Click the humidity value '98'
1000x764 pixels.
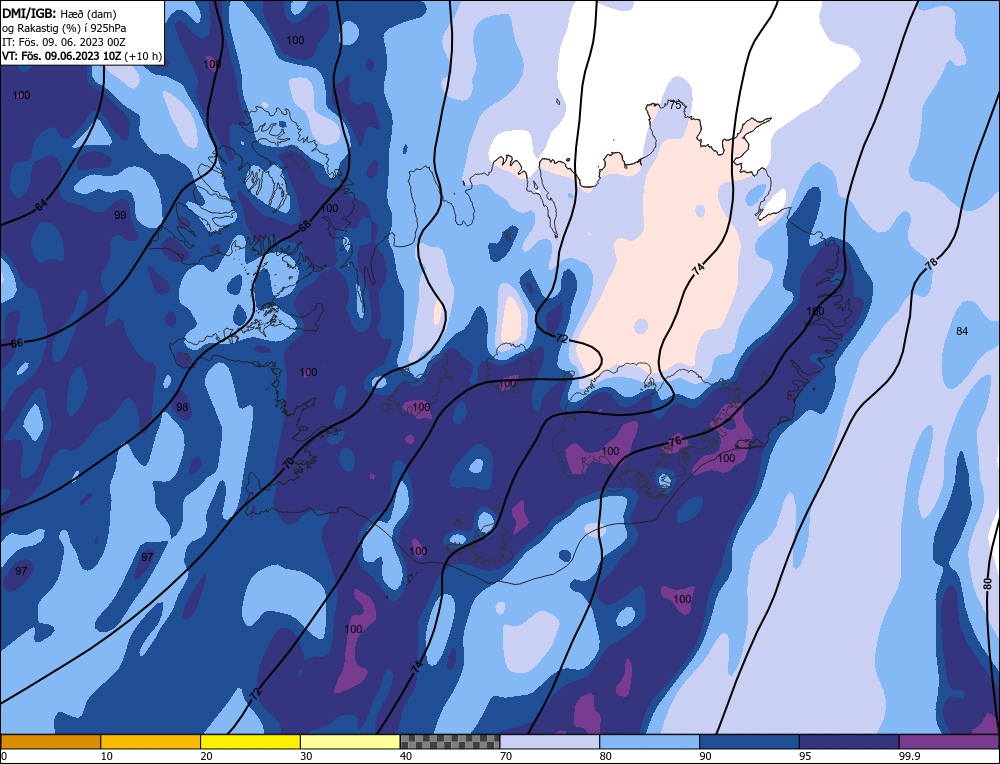point(182,407)
